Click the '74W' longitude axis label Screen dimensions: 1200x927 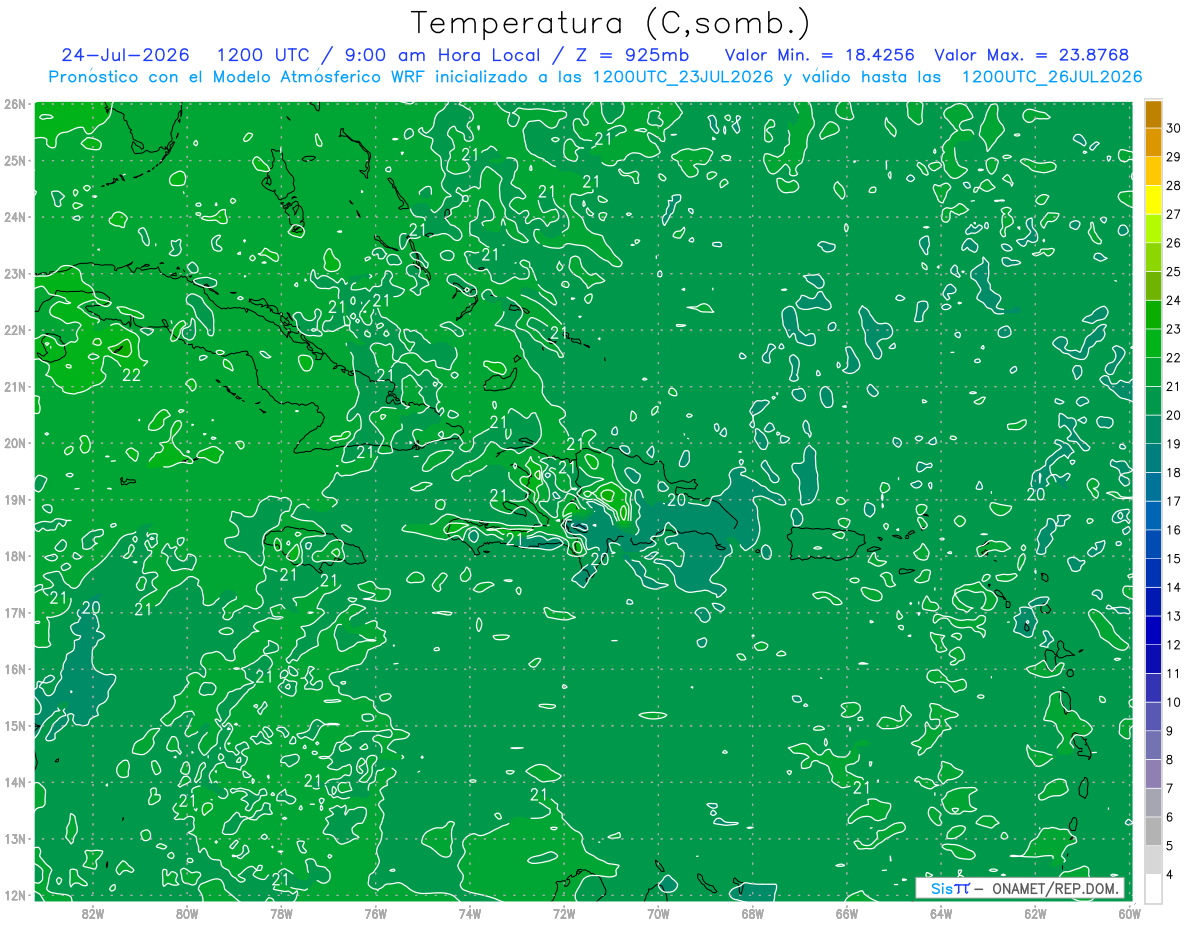[470, 912]
